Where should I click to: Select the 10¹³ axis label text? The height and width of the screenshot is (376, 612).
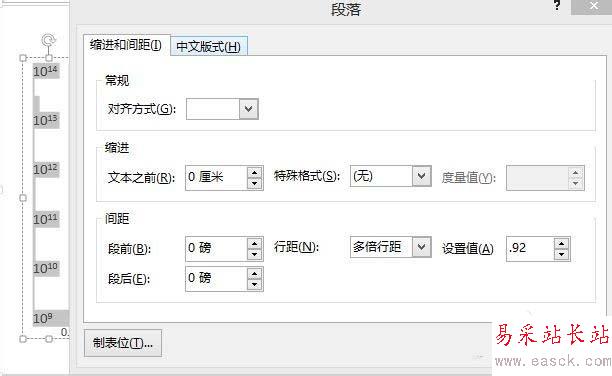pyautogui.click(x=46, y=120)
